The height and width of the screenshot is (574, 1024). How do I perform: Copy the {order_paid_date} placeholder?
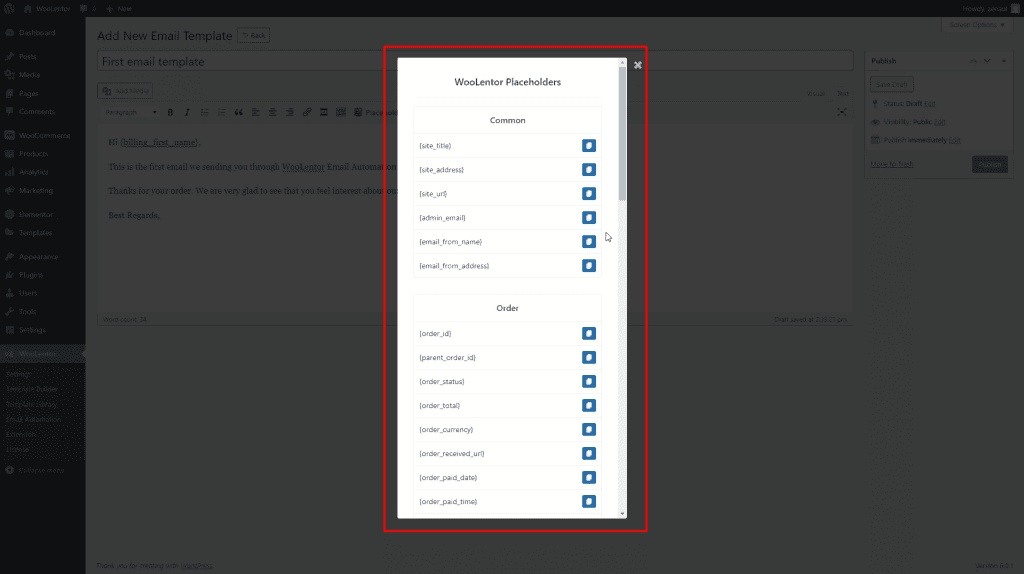pos(589,478)
